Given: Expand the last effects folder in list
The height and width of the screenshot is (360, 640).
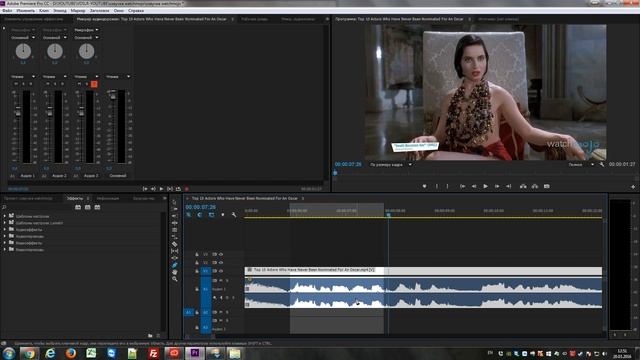Looking at the screenshot, I should pos(5,249).
